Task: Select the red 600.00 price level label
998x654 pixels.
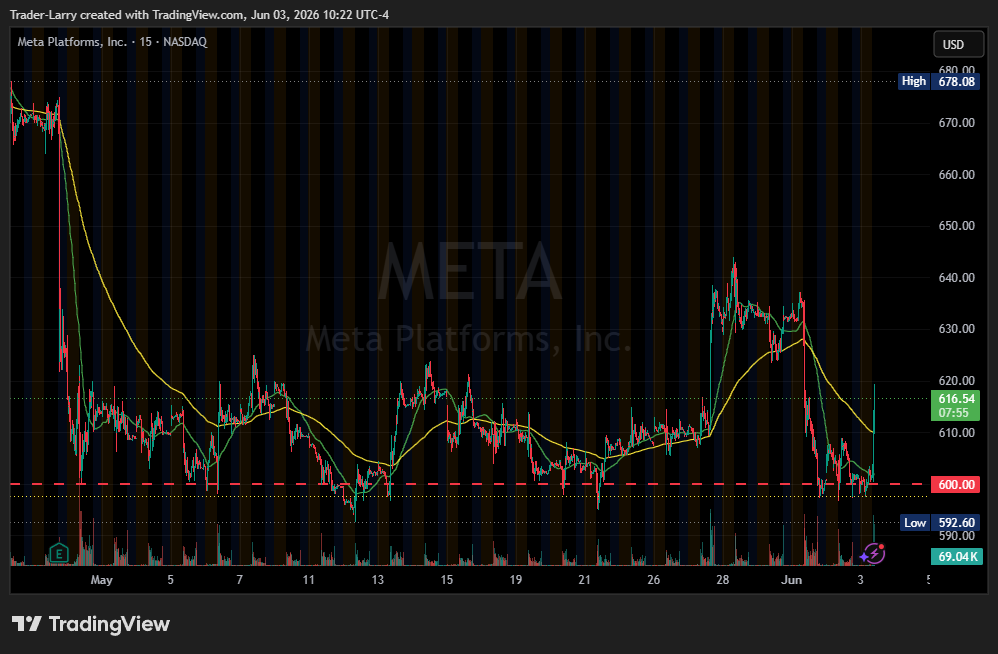Action: point(955,485)
